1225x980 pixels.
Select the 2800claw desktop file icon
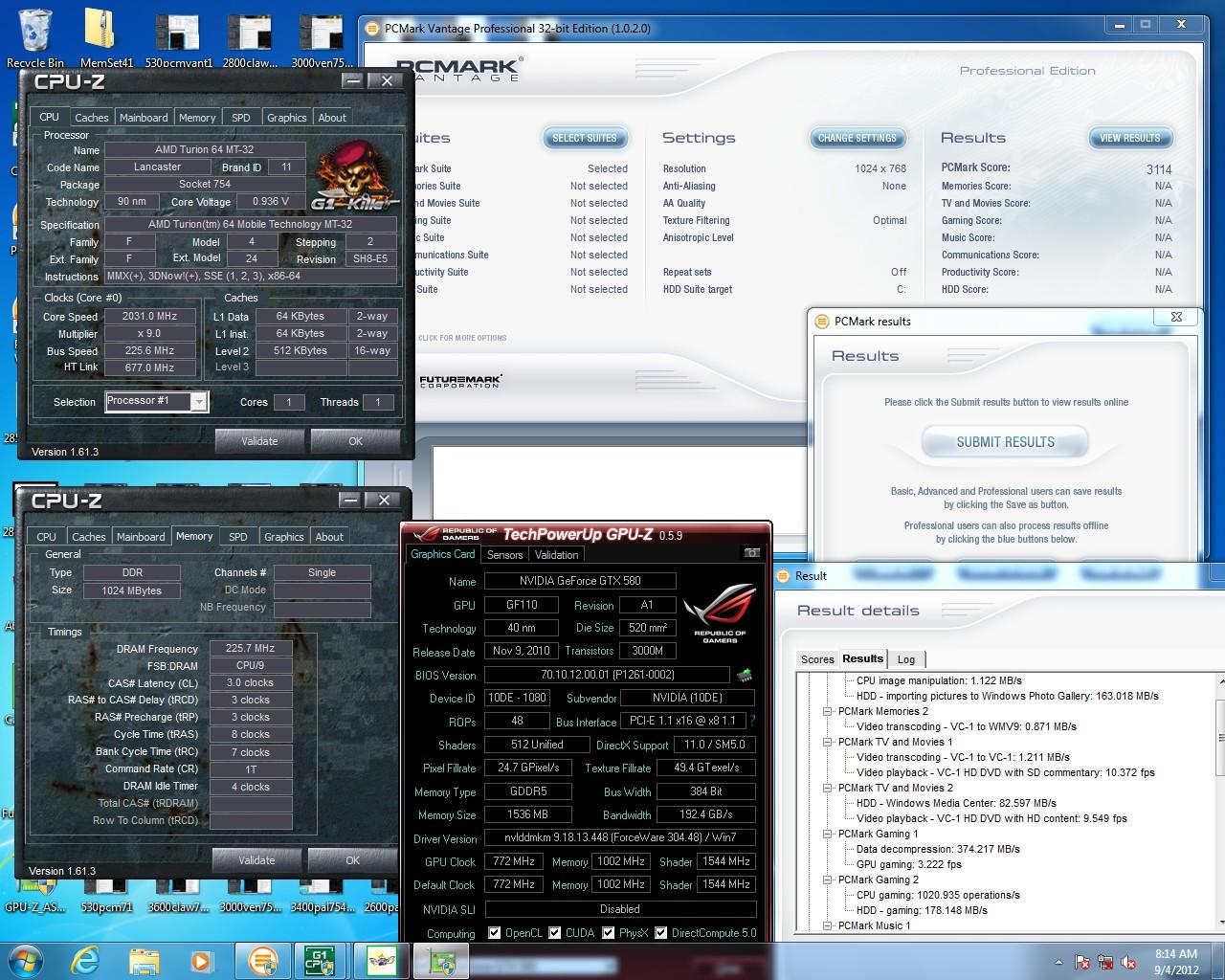pos(249,38)
